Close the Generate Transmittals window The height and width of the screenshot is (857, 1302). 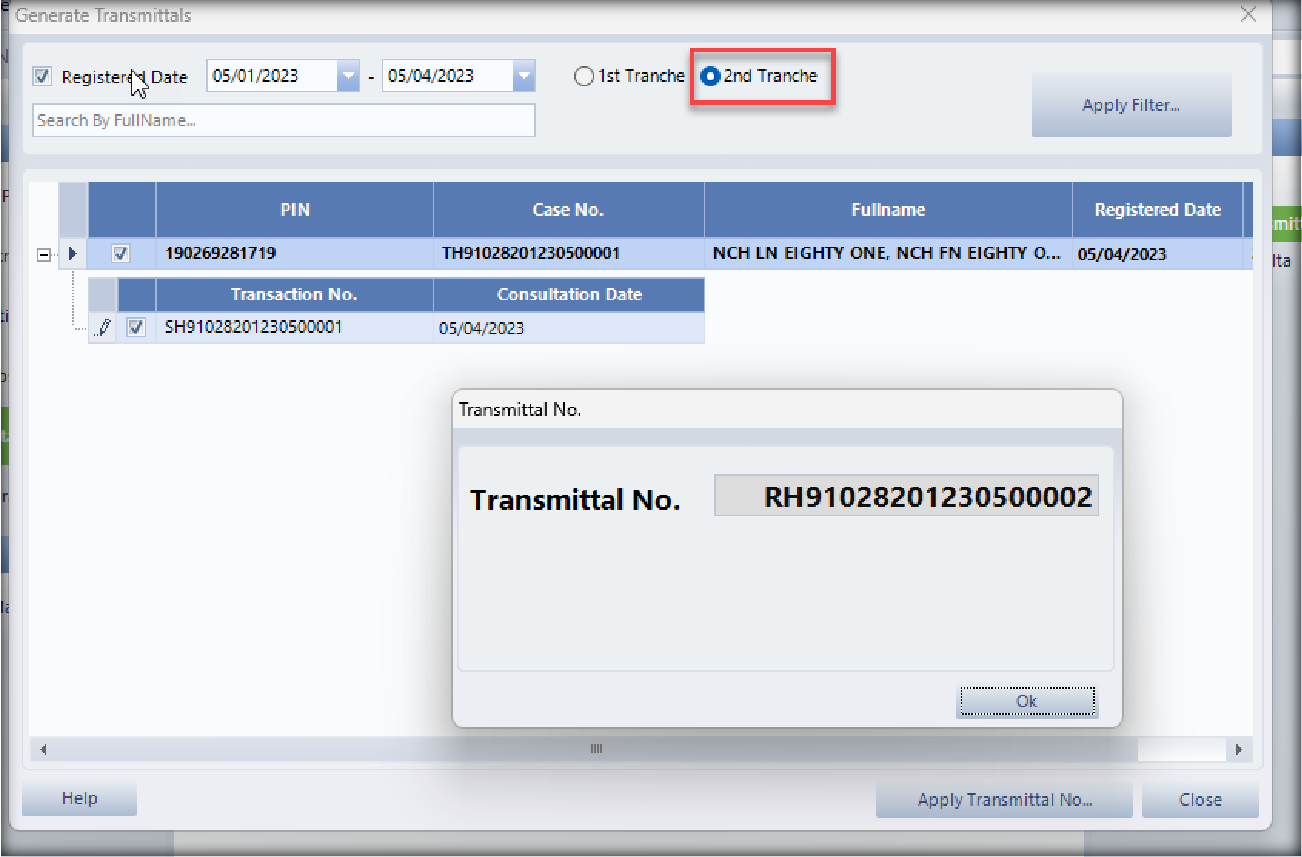coord(1247,15)
